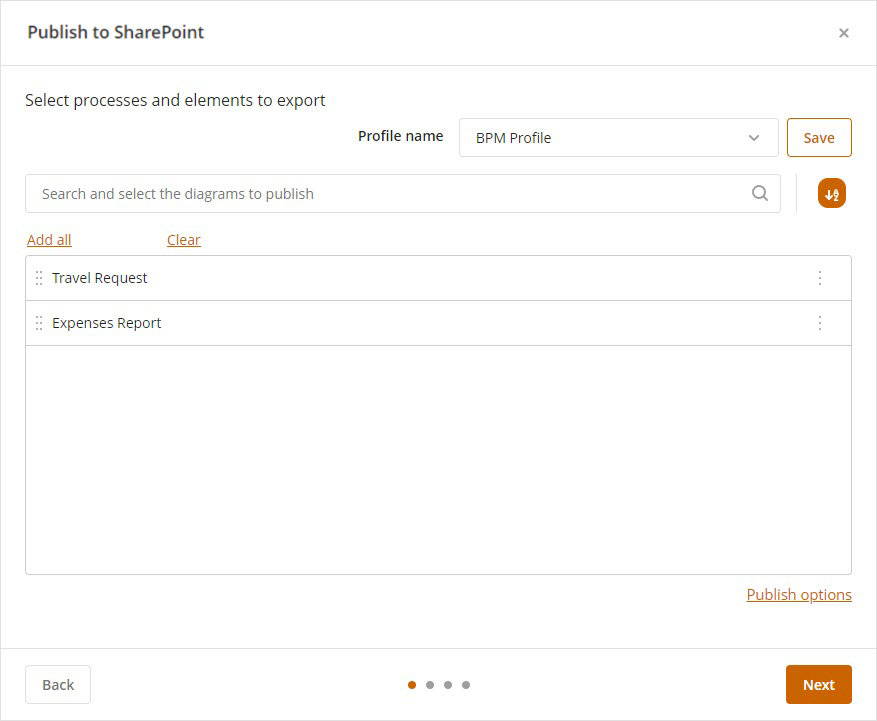Jump to the second wizard step dot
Image resolution: width=877 pixels, height=721 pixels.
click(x=430, y=685)
